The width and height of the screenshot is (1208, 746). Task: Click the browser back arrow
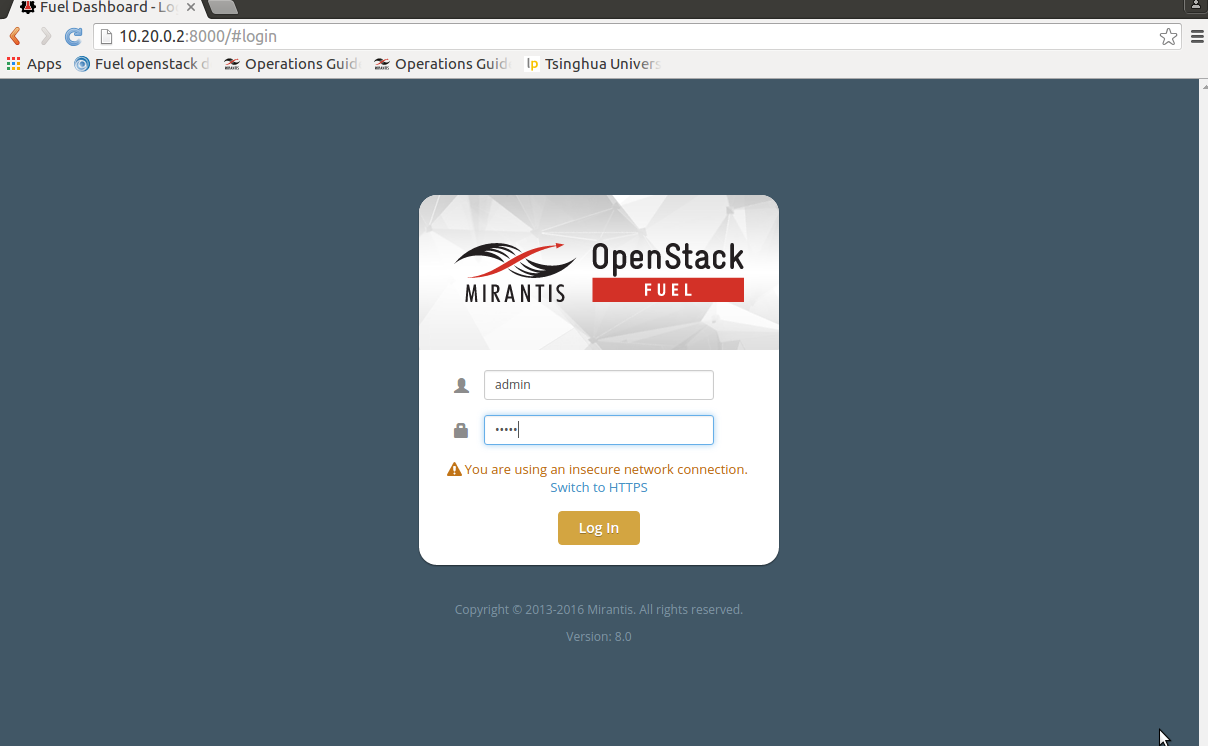[15, 37]
